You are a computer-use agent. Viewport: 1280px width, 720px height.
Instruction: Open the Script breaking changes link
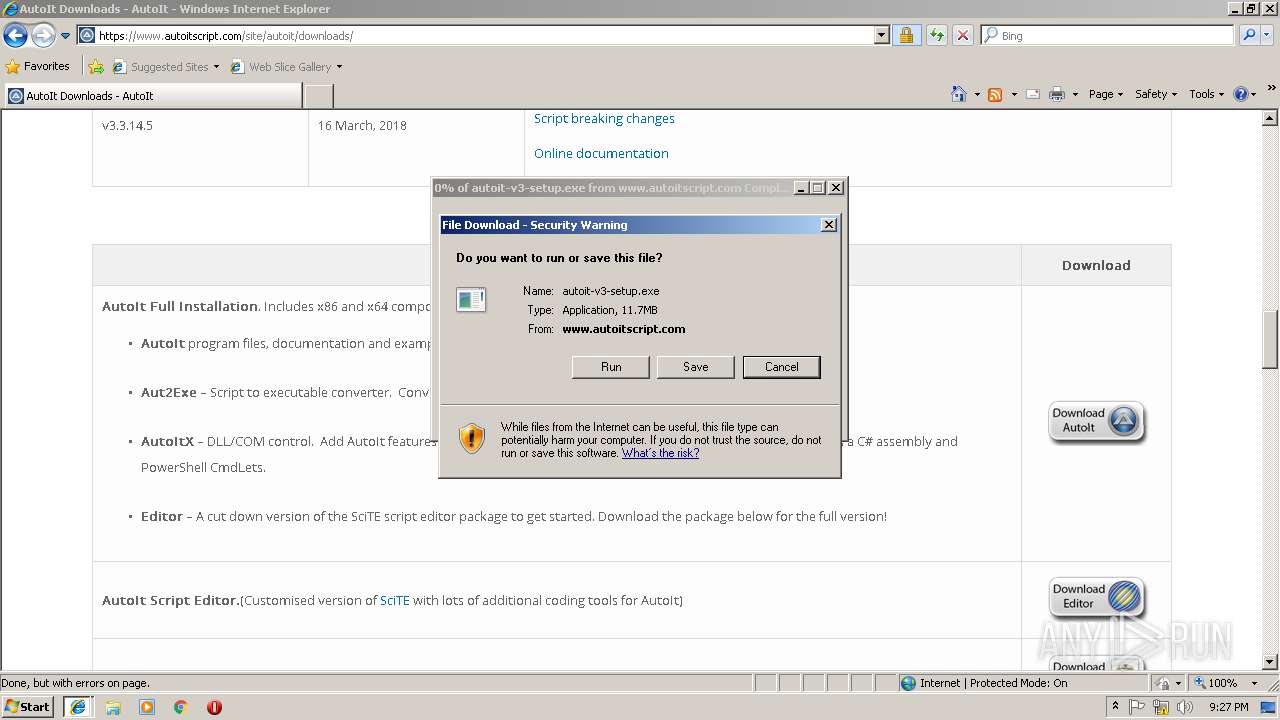[604, 118]
